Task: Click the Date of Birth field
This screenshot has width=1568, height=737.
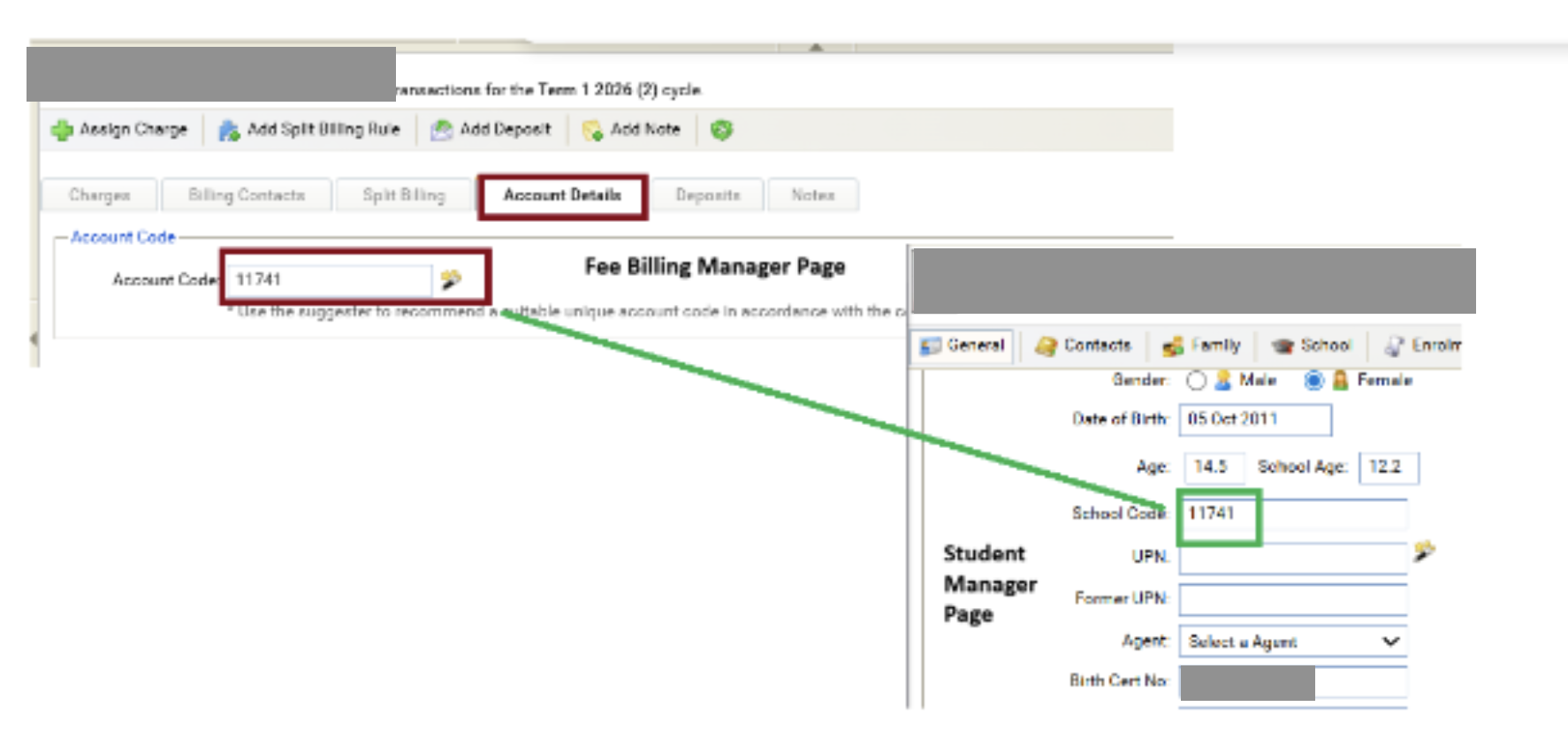Action: pyautogui.click(x=1254, y=419)
